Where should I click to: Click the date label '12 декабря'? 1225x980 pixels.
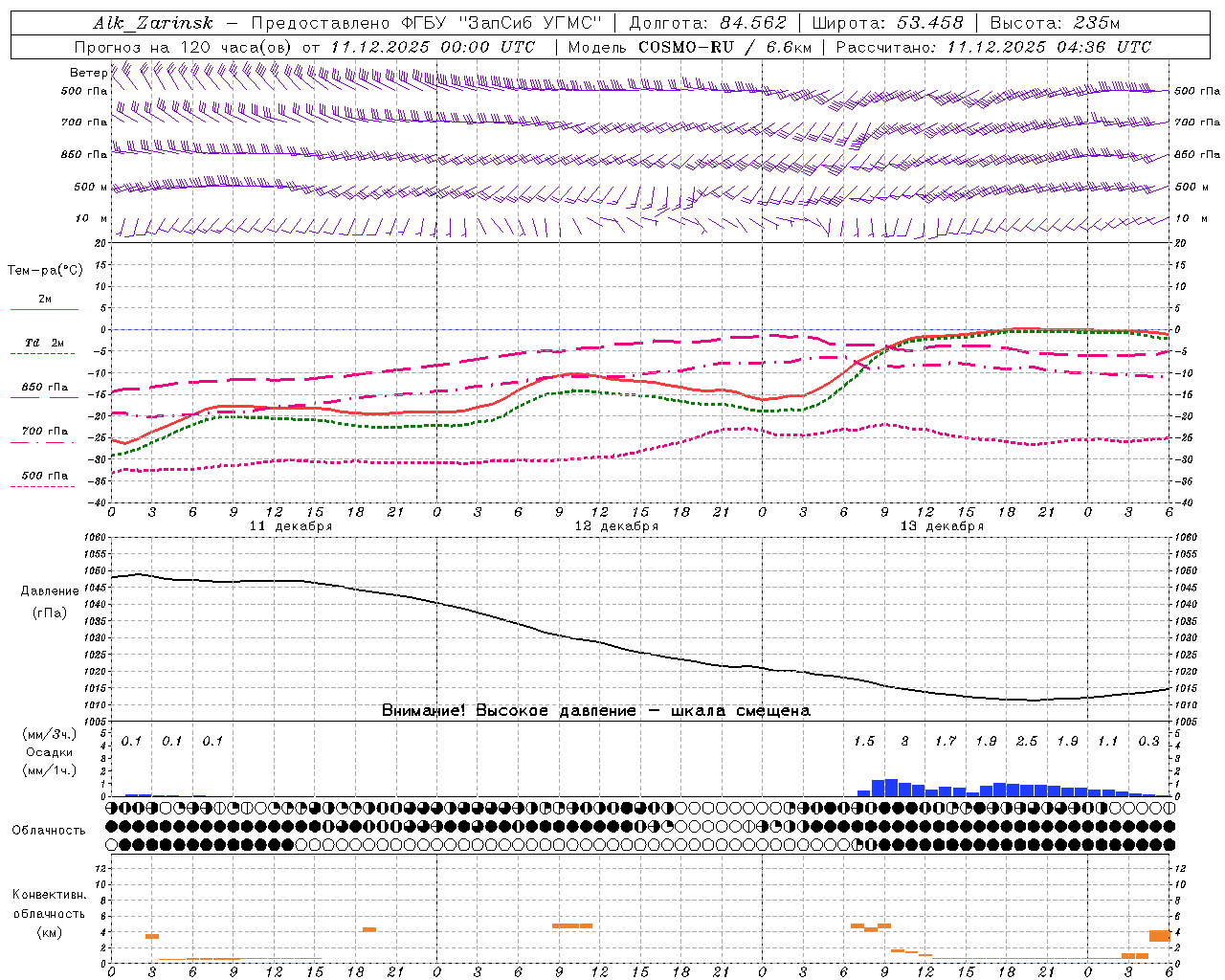tap(616, 526)
